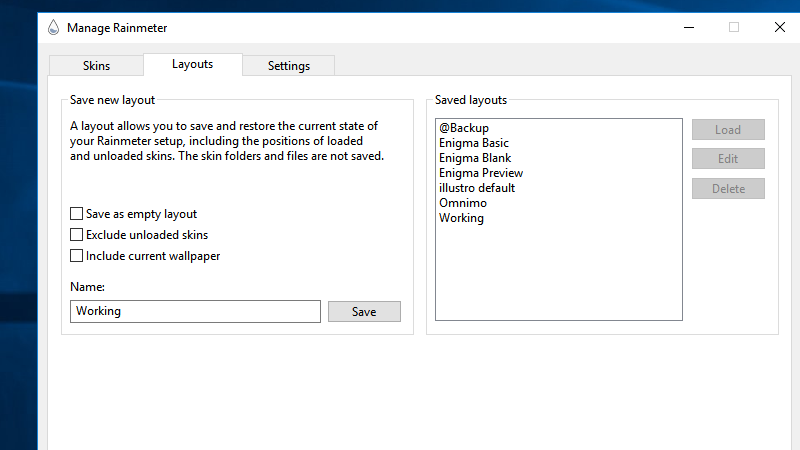The height and width of the screenshot is (450, 800).
Task: Click the Load button
Action: (x=728, y=130)
